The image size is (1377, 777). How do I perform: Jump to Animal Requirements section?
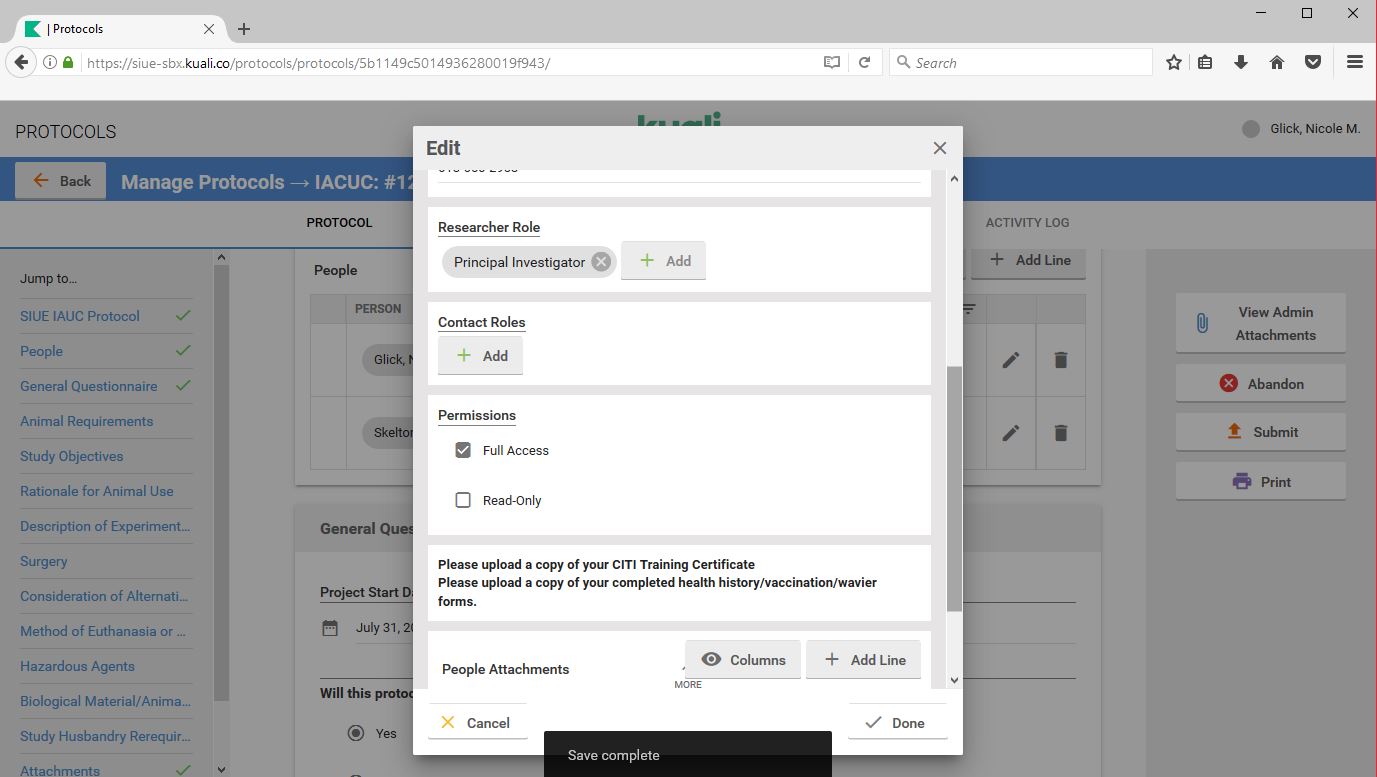tap(87, 421)
